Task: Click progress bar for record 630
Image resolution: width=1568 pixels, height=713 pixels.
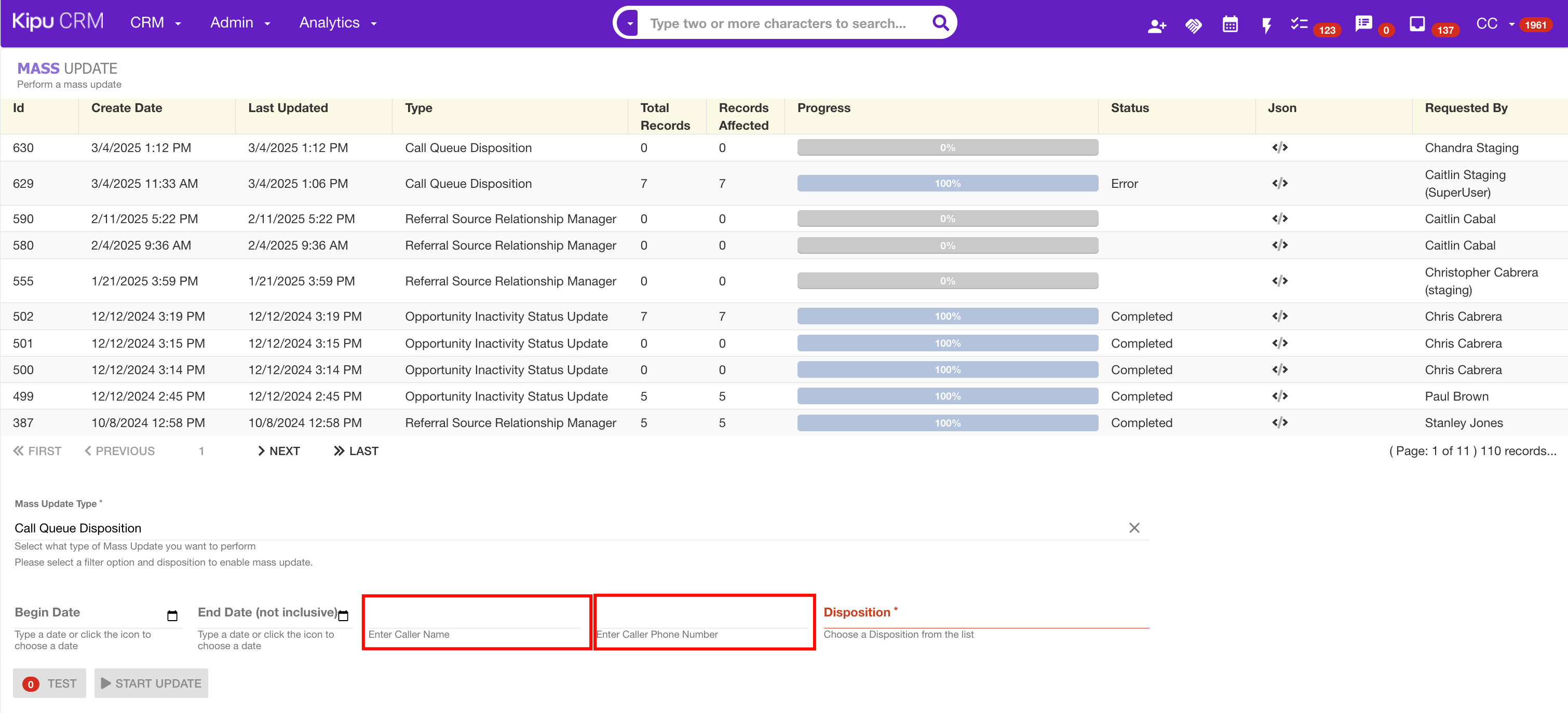Action: coord(947,147)
